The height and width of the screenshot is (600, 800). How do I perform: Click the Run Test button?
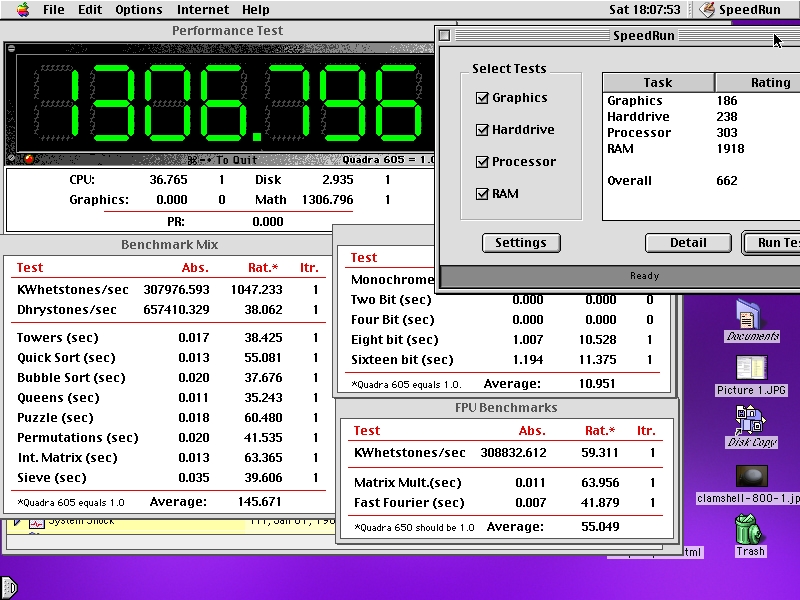(771, 243)
